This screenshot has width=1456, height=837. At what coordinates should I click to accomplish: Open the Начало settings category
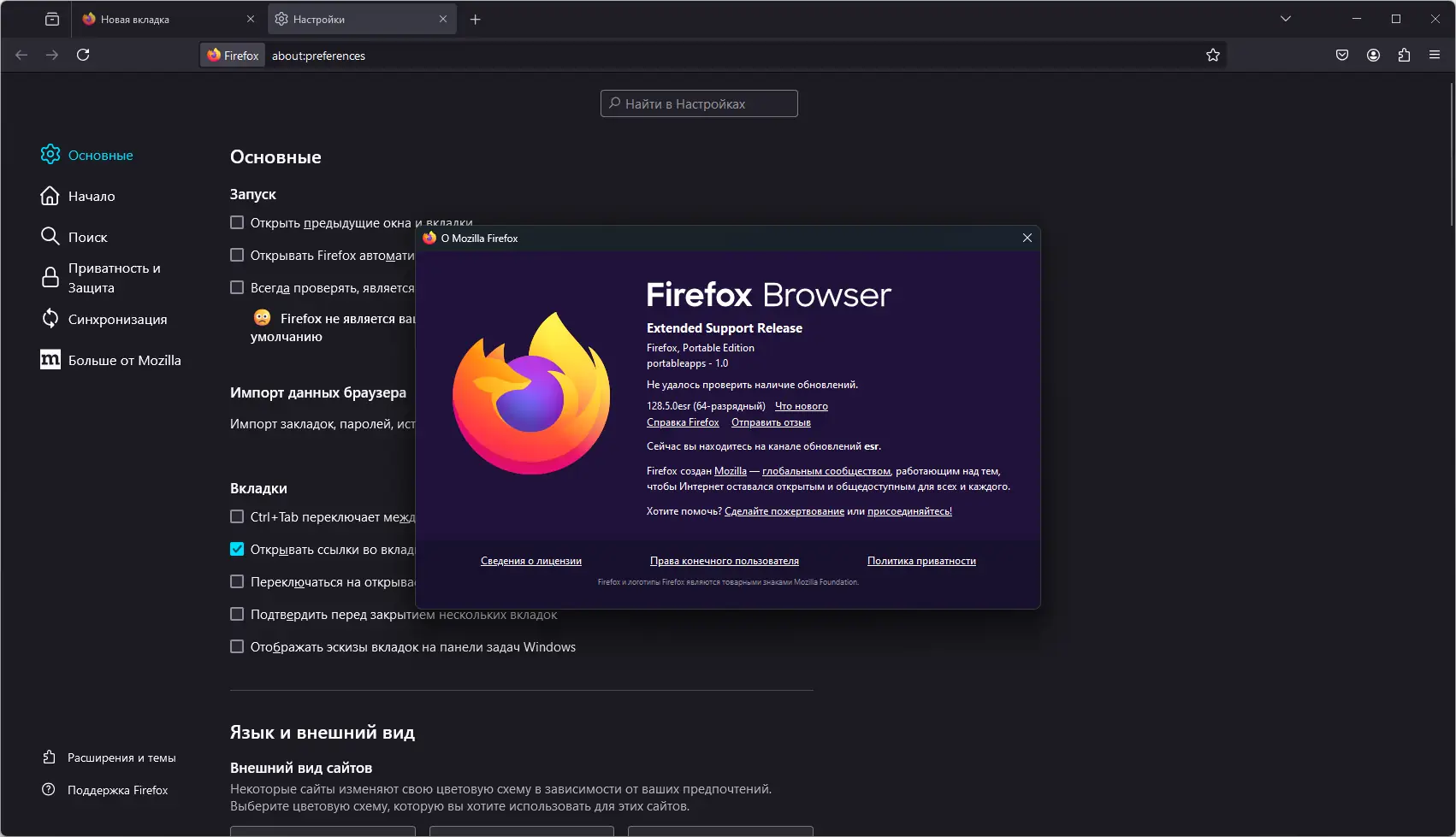(78, 196)
